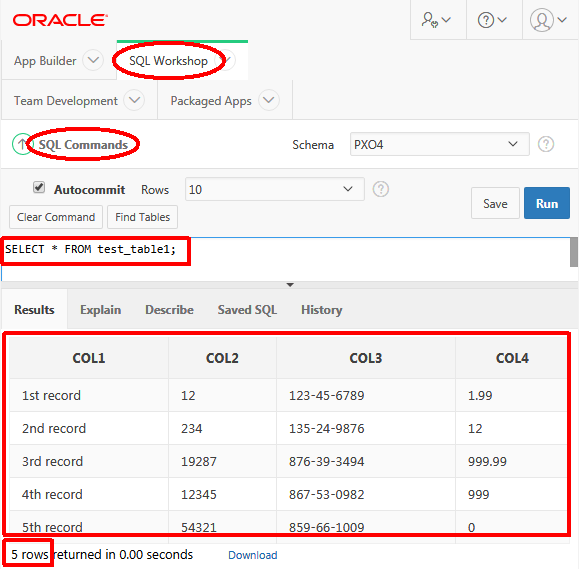Click the green up-arrow icon beside SQL Commands
Viewport: 579px width, 569px height.
point(22,144)
